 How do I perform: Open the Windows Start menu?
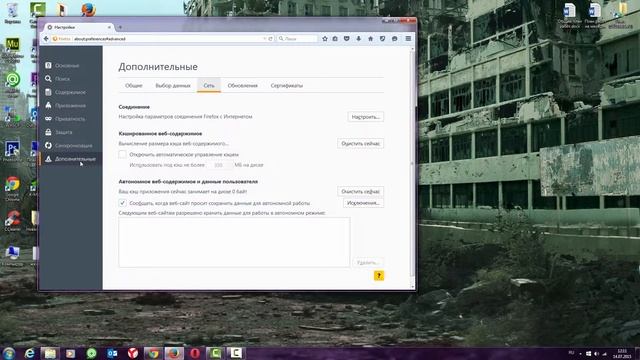click(x=8, y=353)
